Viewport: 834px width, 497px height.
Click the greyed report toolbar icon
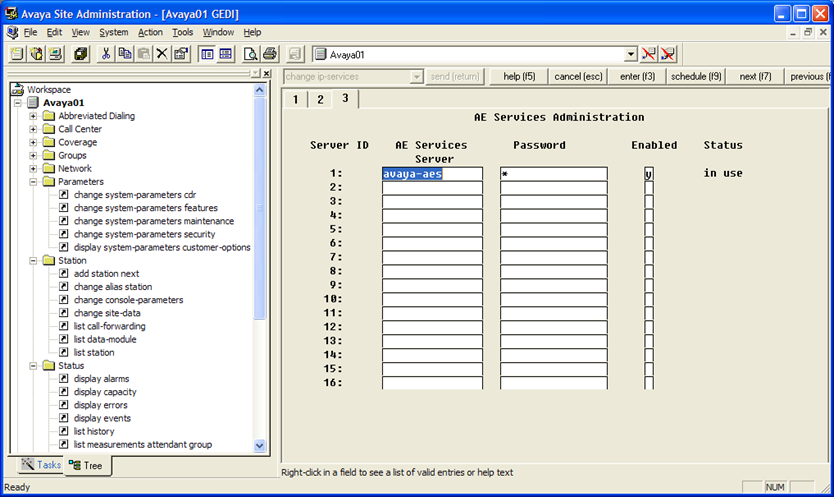pos(295,54)
